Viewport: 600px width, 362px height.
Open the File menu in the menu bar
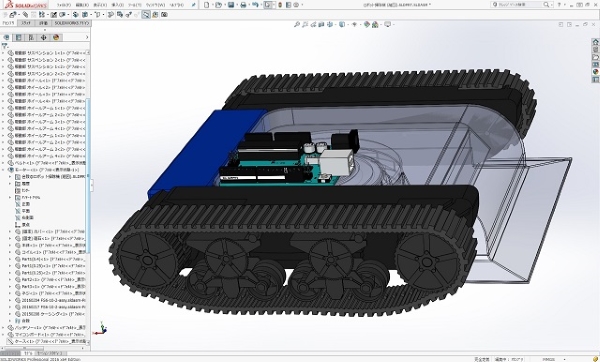[64, 5]
